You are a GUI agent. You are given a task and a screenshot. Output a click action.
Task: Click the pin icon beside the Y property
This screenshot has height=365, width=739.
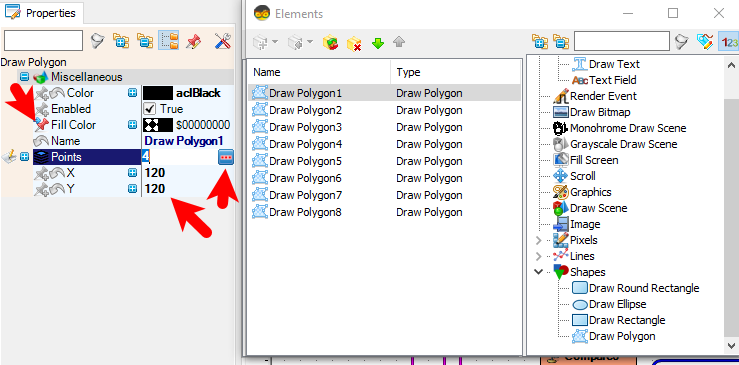42,189
